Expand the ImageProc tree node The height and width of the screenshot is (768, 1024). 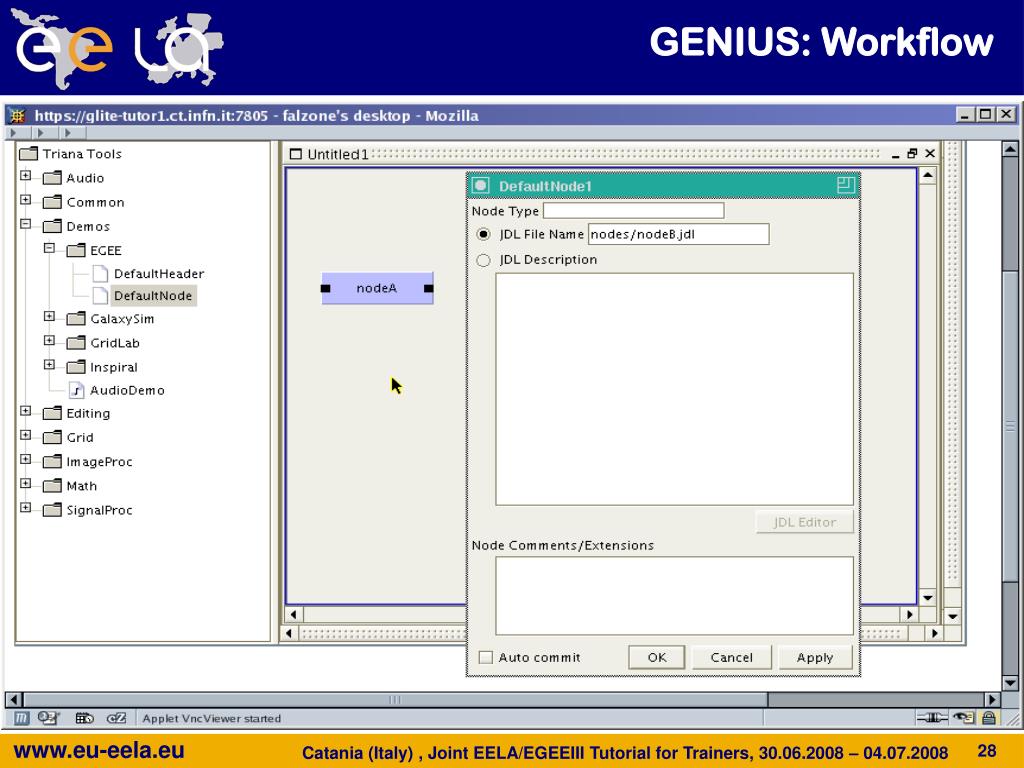pos(25,459)
